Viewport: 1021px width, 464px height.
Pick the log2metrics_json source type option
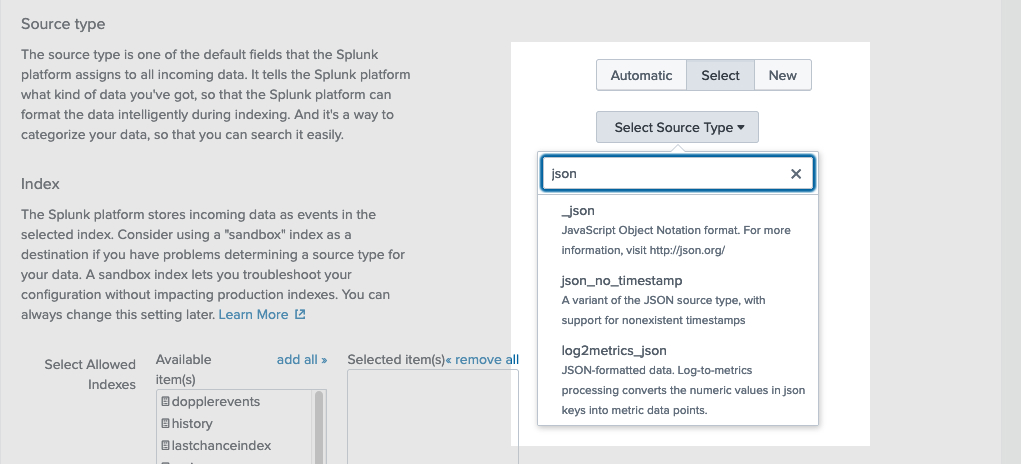[677, 380]
